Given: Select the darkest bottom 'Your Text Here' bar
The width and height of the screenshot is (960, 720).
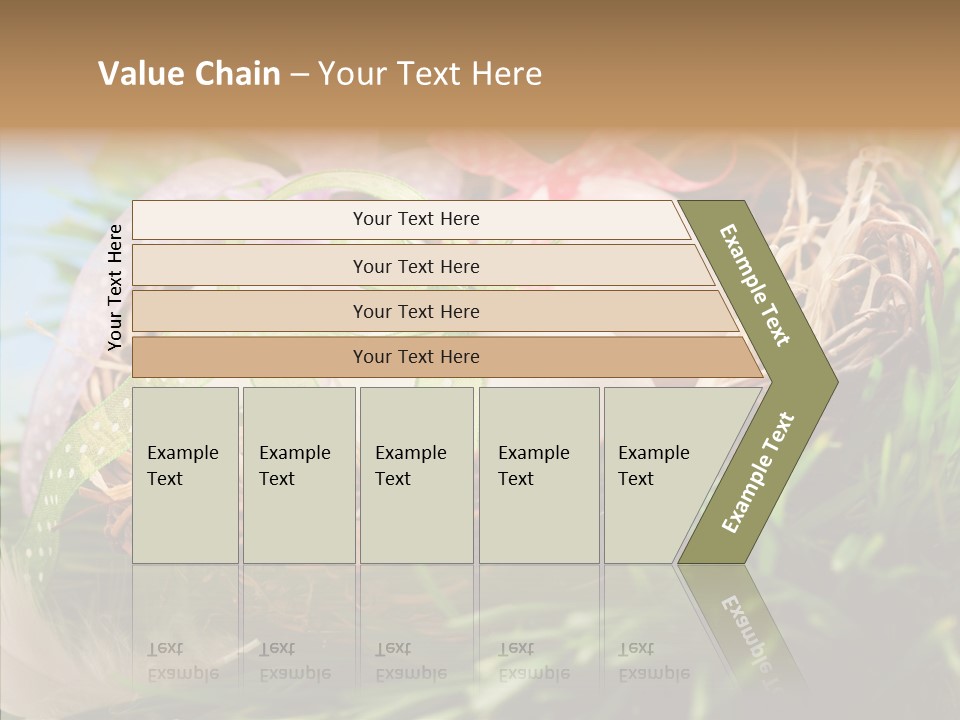Looking at the screenshot, I should (x=415, y=357).
